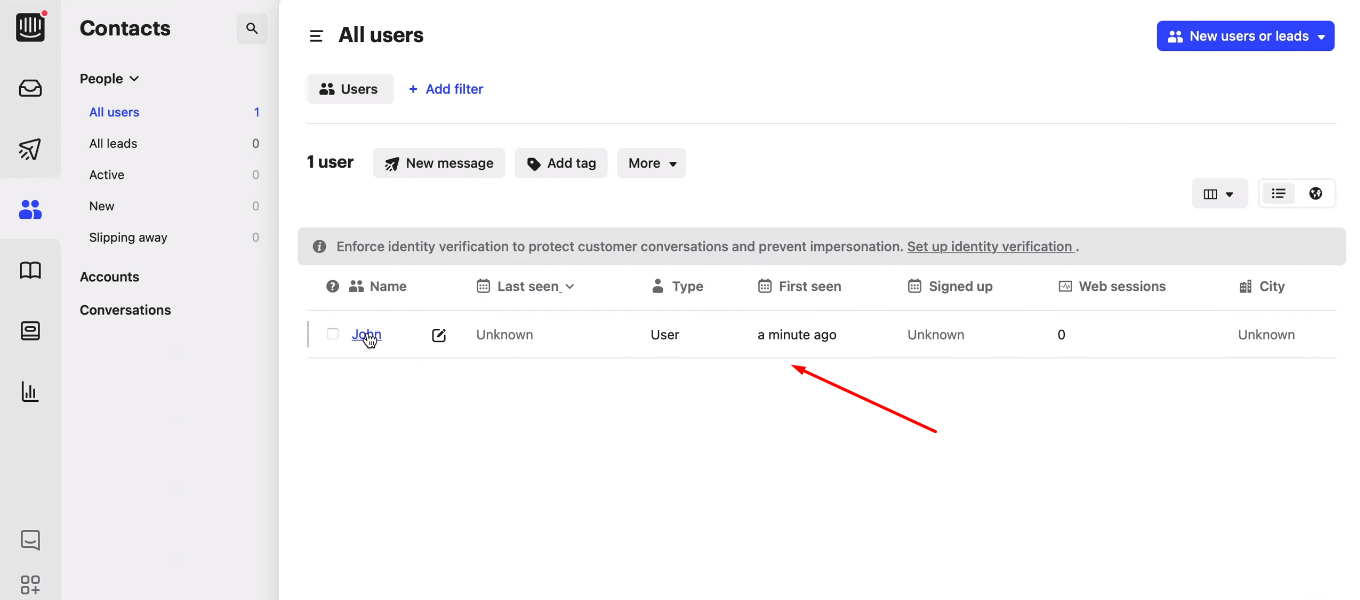Open the integrations grid icon at sidebar bottom
Viewport: 1360px width, 600px height.
(x=30, y=583)
